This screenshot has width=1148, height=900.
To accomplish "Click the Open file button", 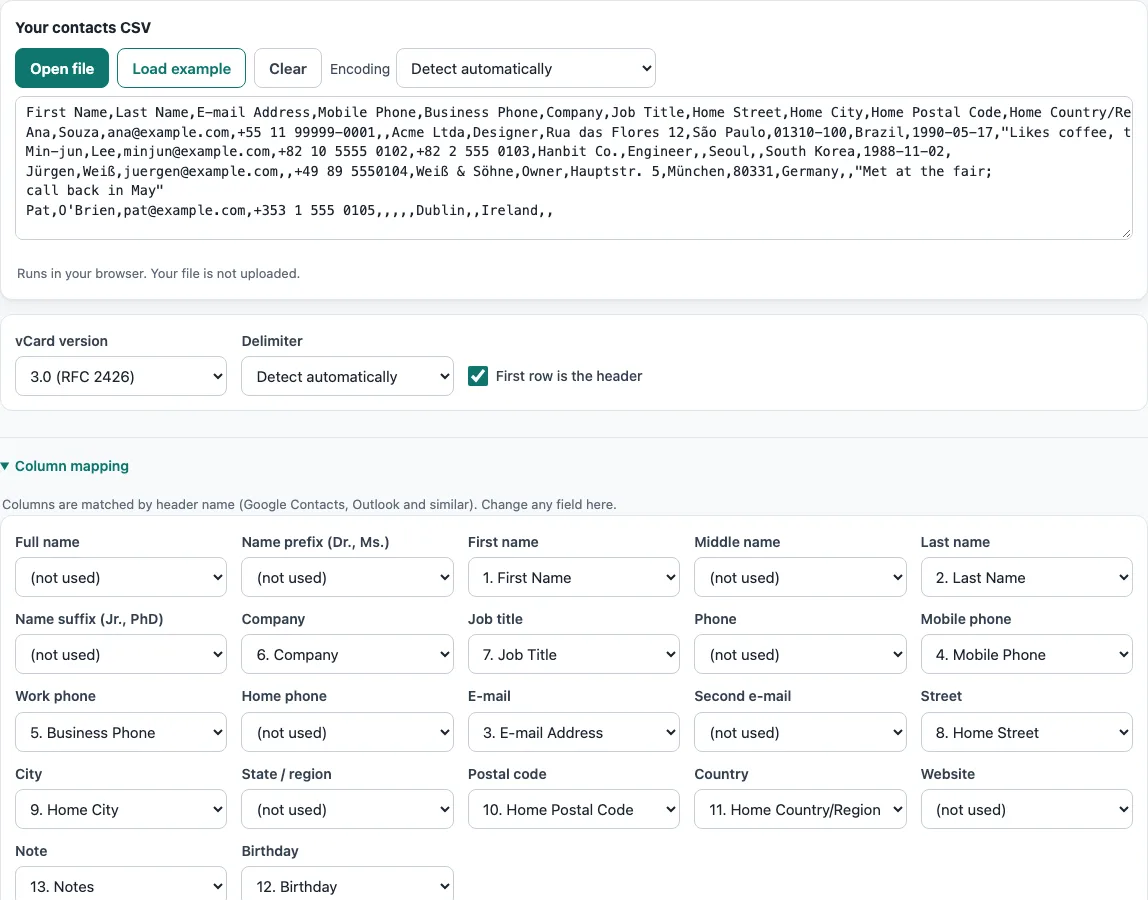I will (62, 68).
